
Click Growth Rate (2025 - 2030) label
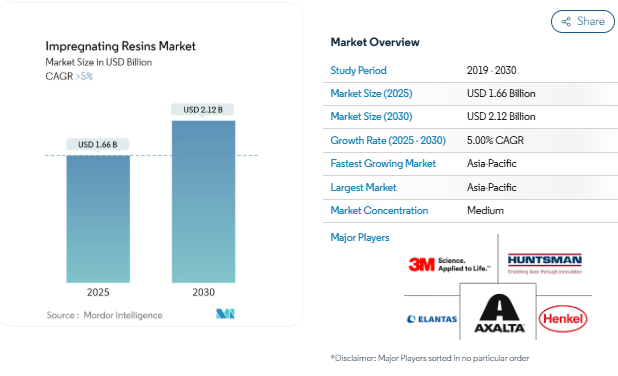[x=388, y=140]
